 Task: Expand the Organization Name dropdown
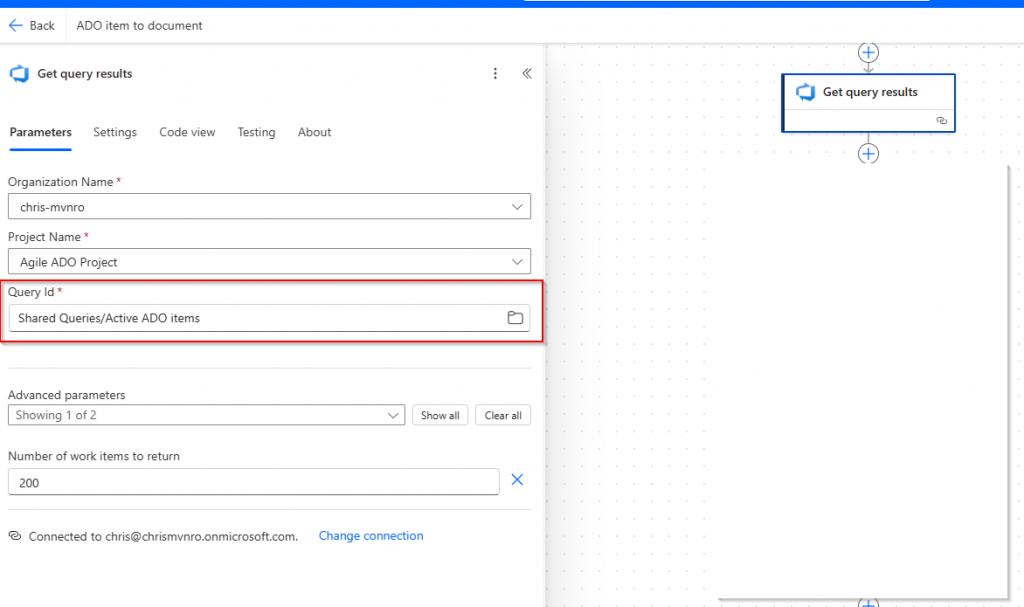pyautogui.click(x=269, y=206)
